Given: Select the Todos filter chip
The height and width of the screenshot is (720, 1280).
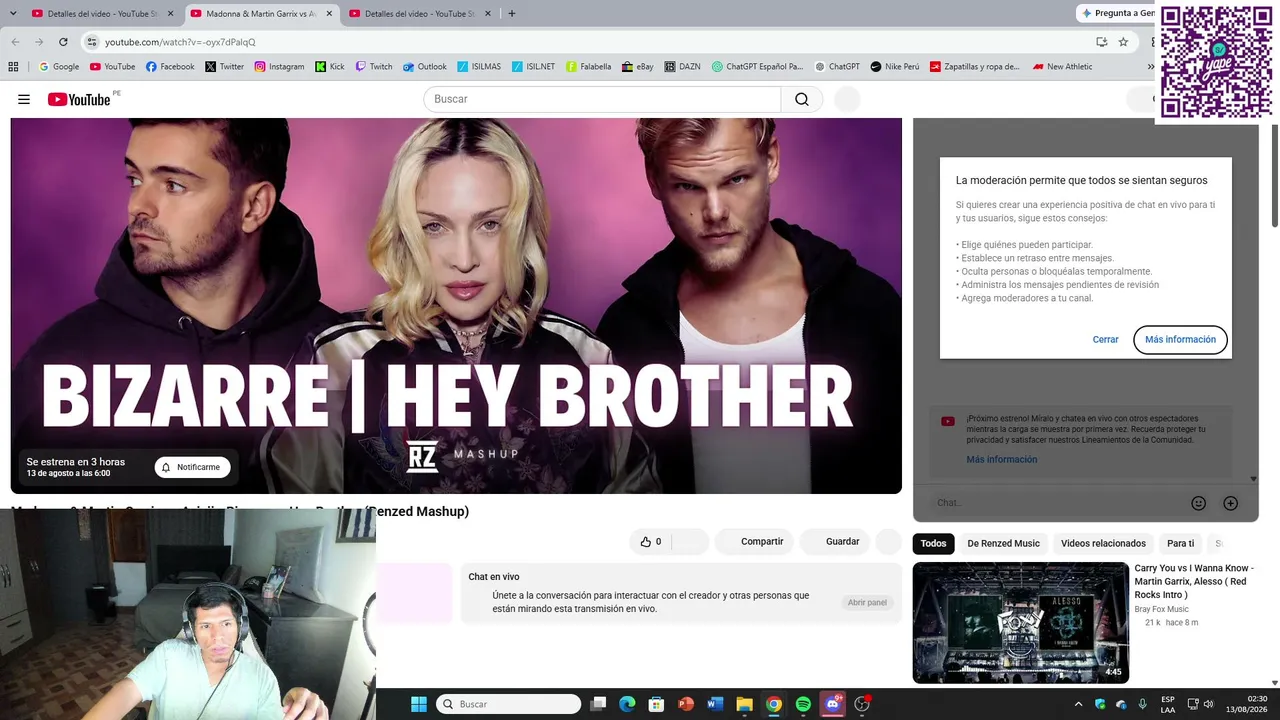Looking at the screenshot, I should click(x=933, y=543).
